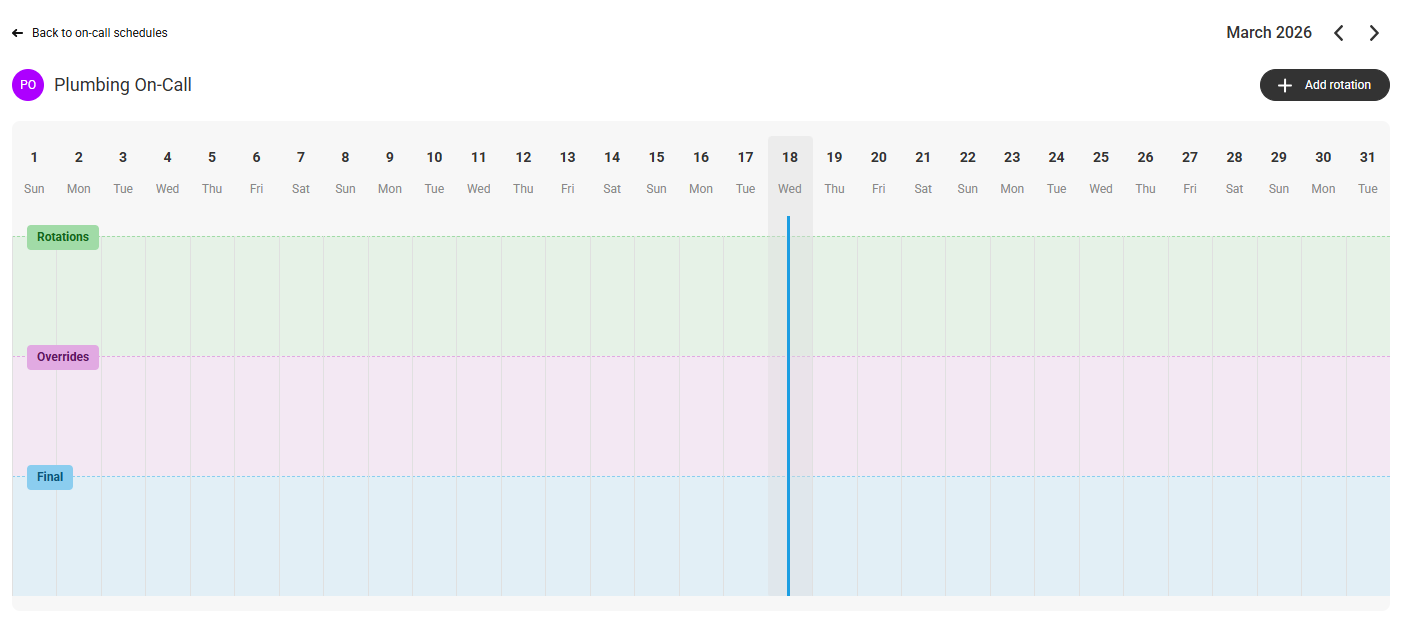
Task: Select day 14 Sat header
Action: 612,172
